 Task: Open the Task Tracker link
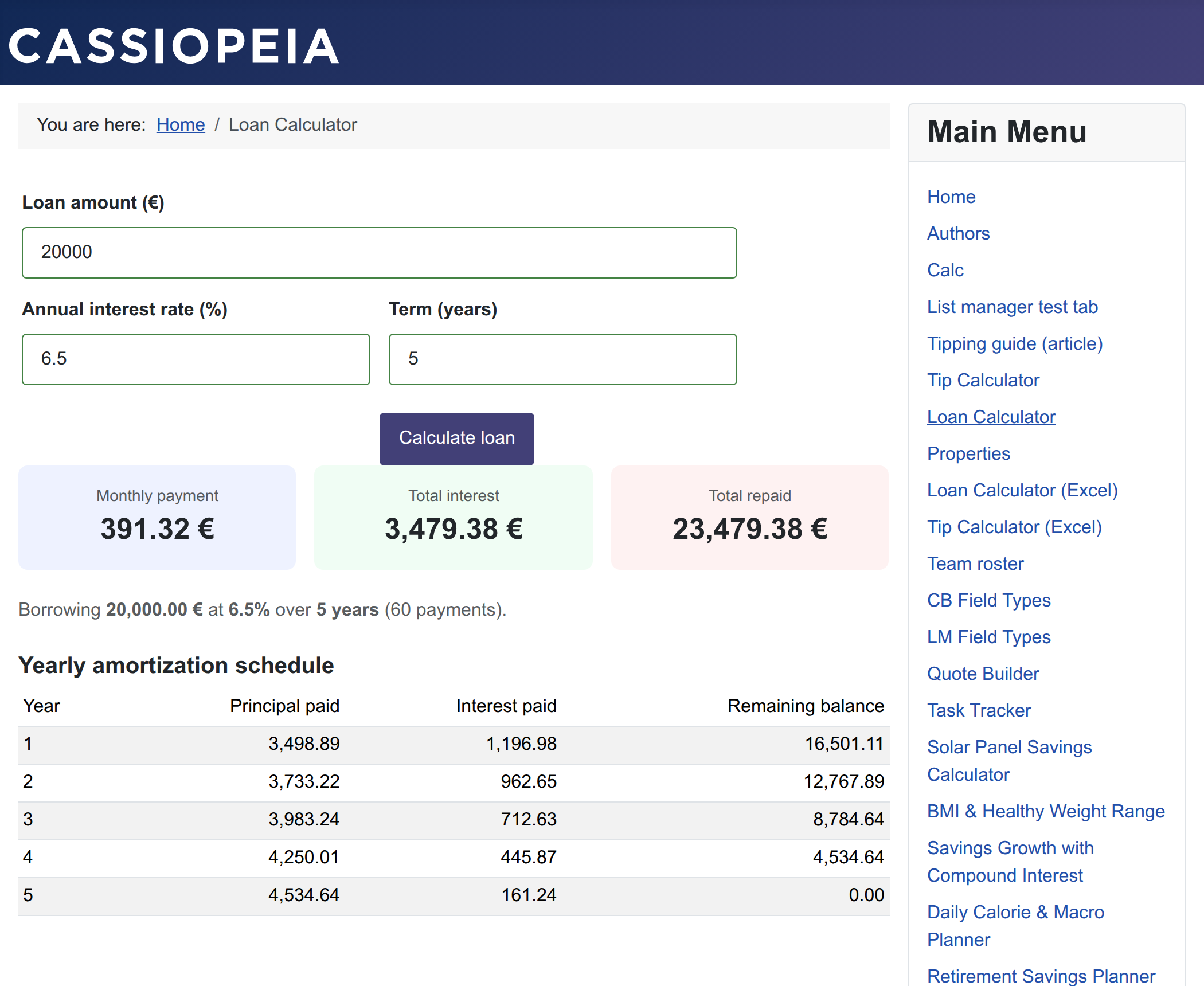tap(979, 710)
